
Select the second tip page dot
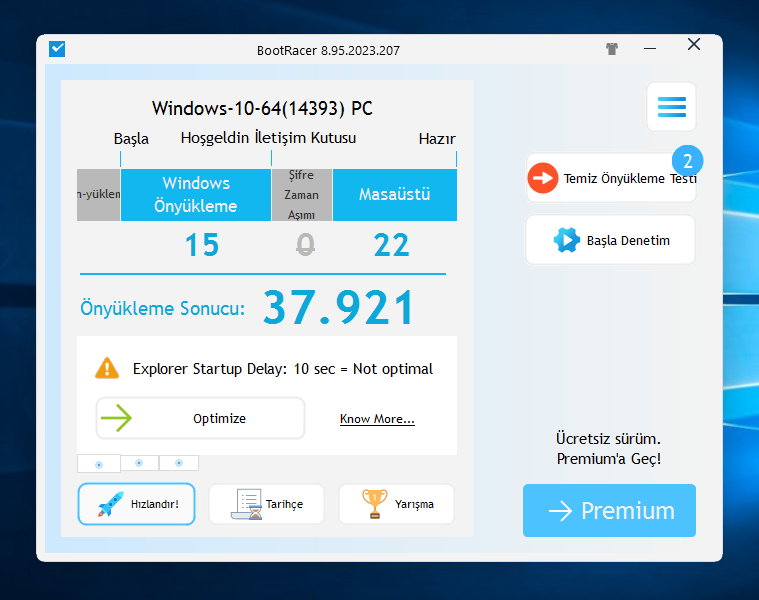click(x=139, y=463)
